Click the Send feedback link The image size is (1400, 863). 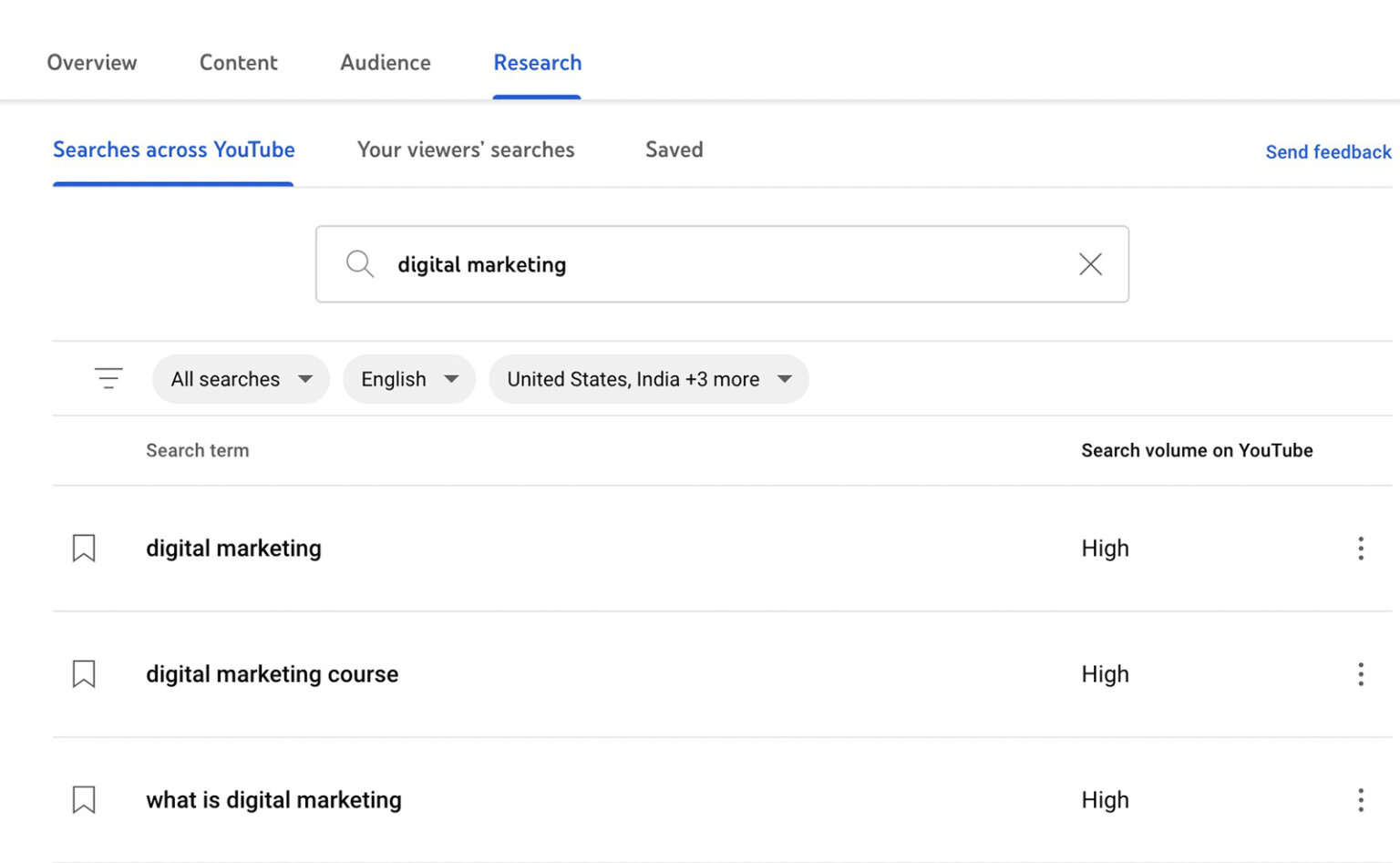click(1327, 152)
